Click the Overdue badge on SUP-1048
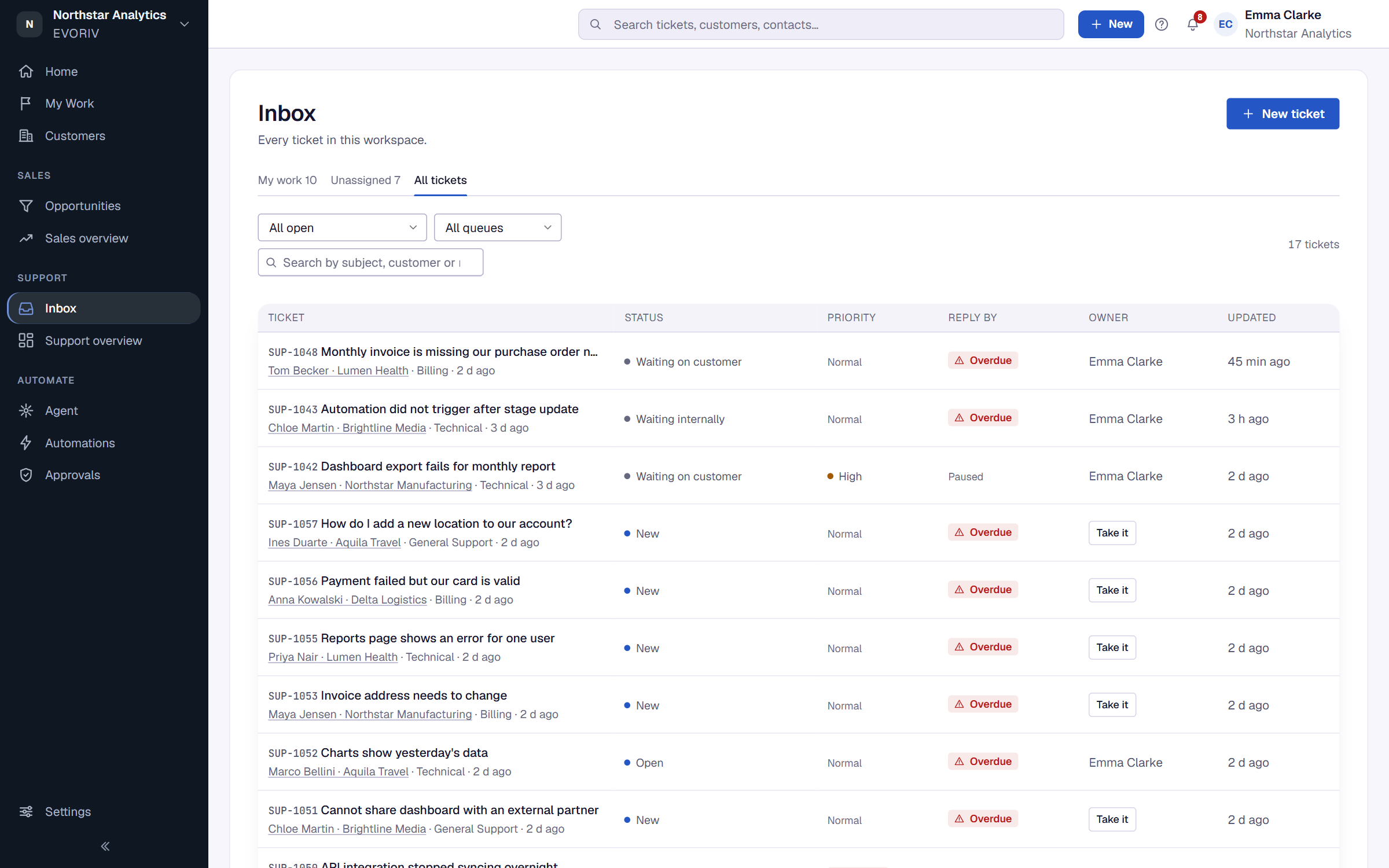The height and width of the screenshot is (868, 1389). coord(983,361)
